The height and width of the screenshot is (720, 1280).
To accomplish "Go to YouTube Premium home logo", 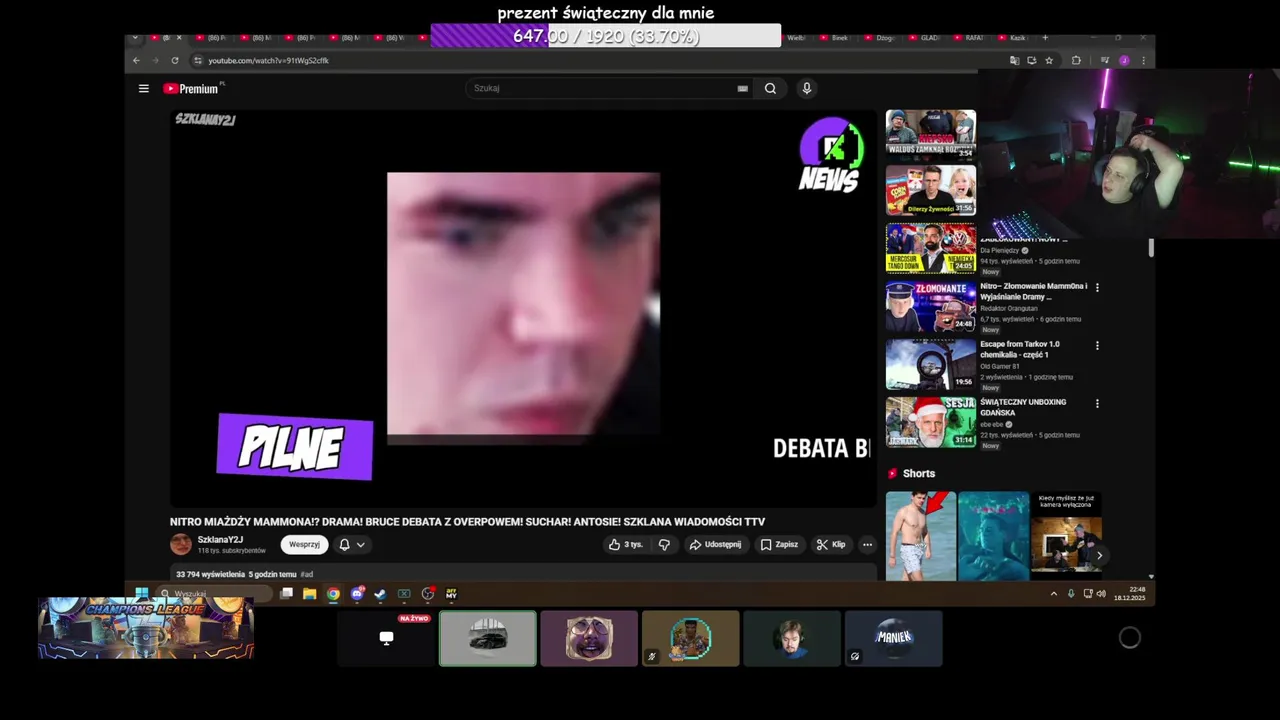I will [x=191, y=88].
